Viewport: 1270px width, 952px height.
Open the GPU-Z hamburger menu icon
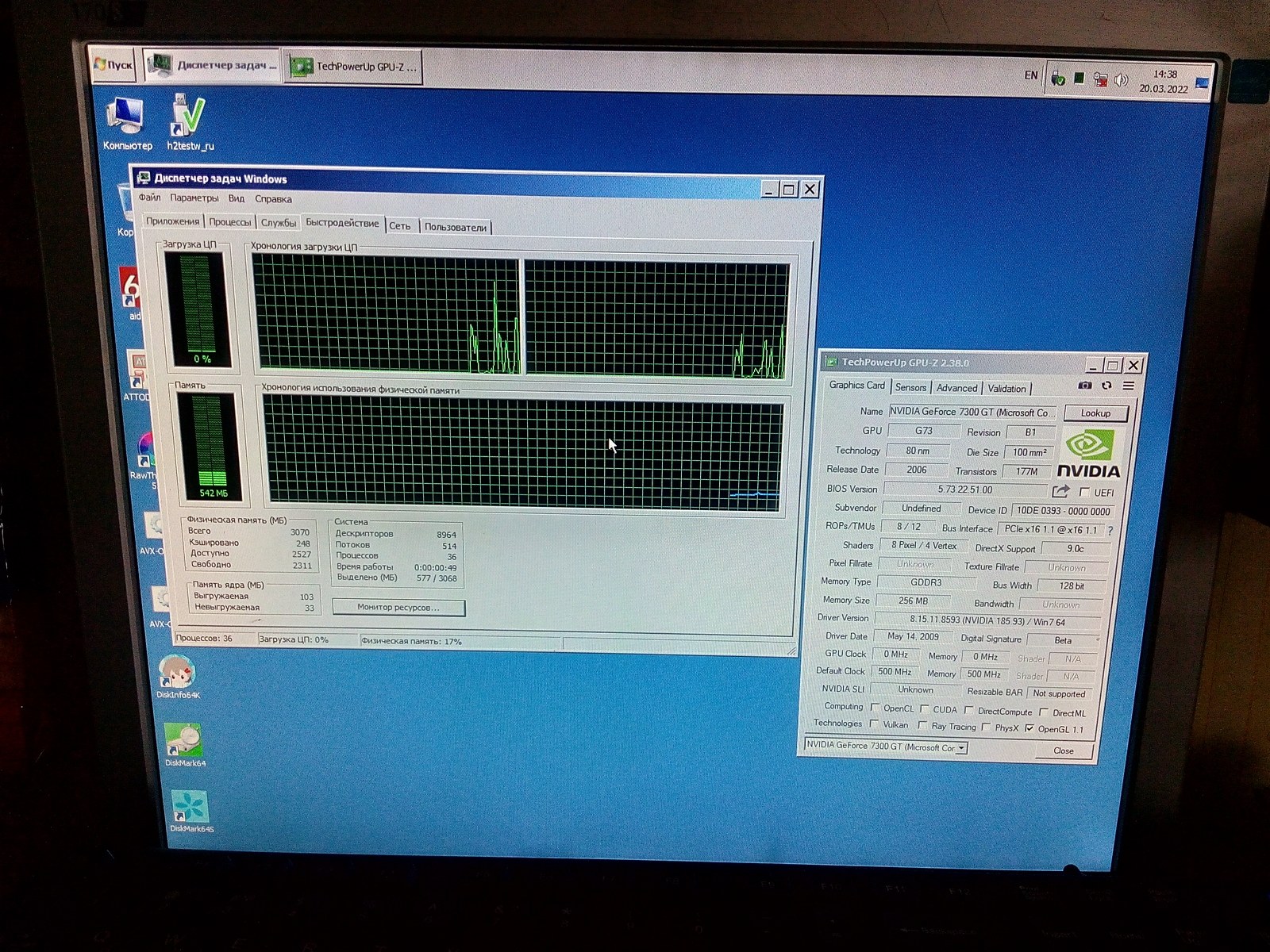click(x=1128, y=386)
